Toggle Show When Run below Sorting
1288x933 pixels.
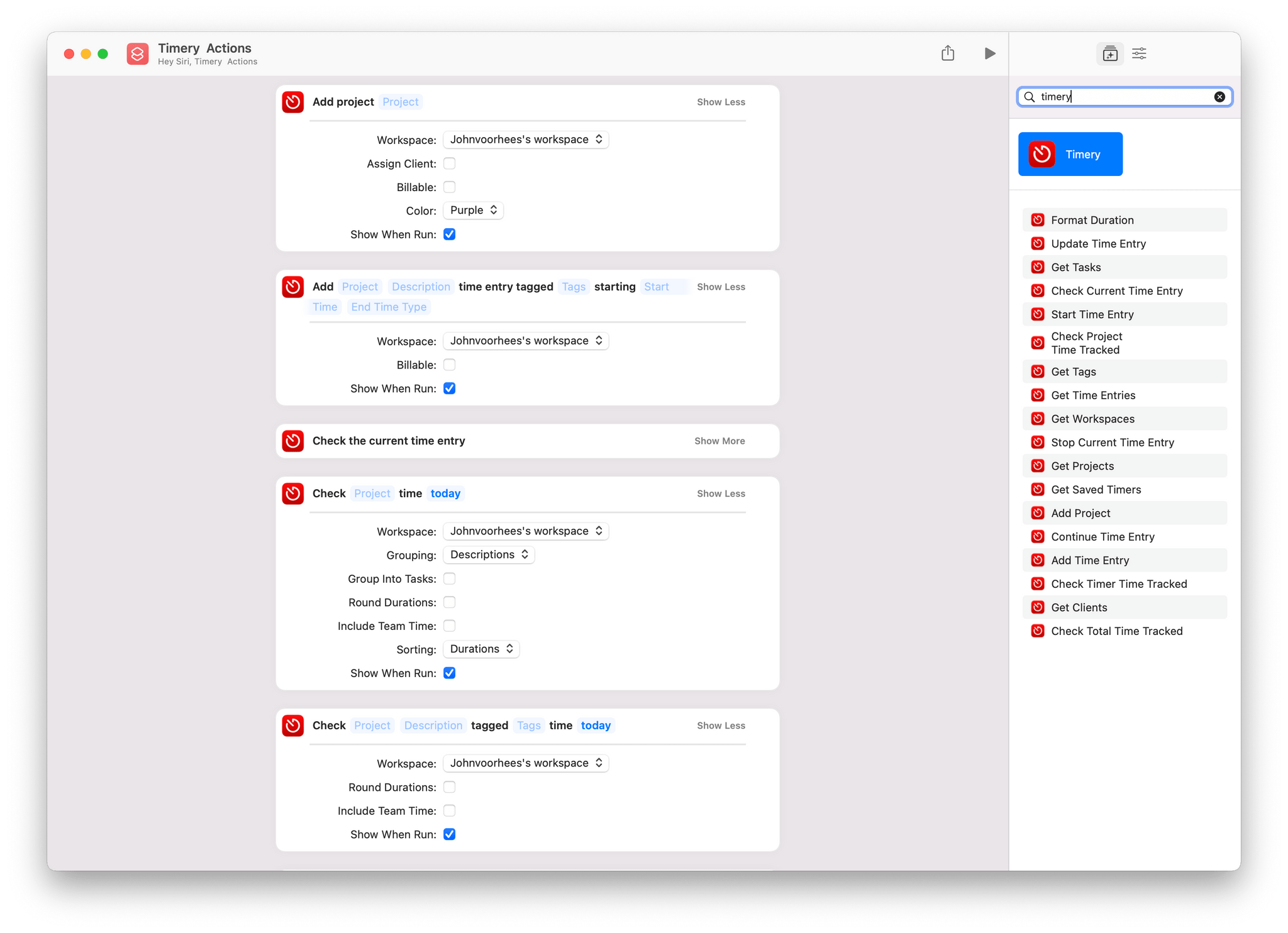(449, 673)
